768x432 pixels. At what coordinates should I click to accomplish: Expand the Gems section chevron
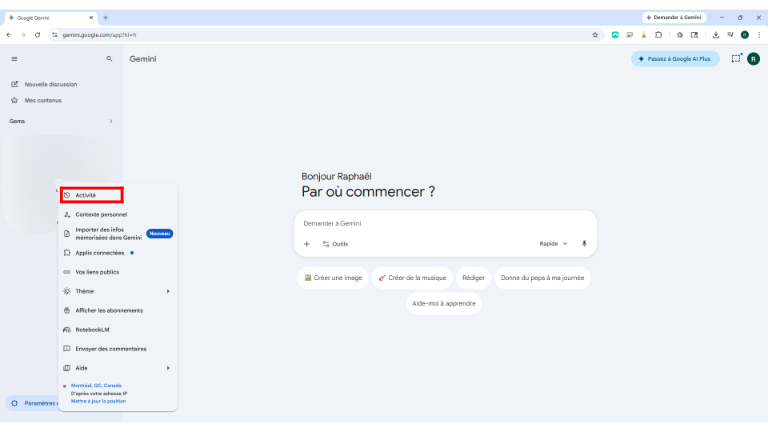pos(111,121)
